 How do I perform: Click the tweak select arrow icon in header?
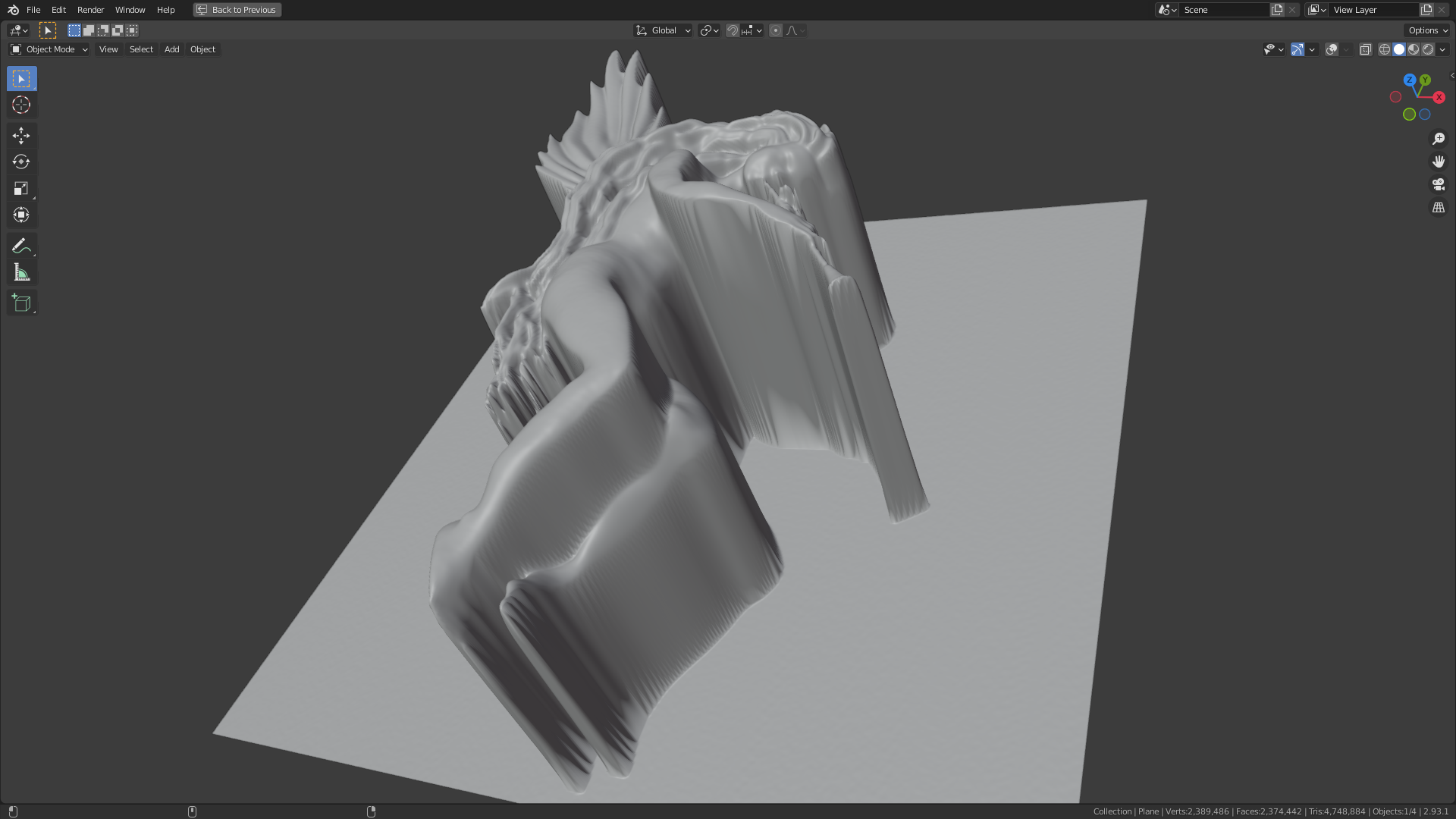click(47, 30)
